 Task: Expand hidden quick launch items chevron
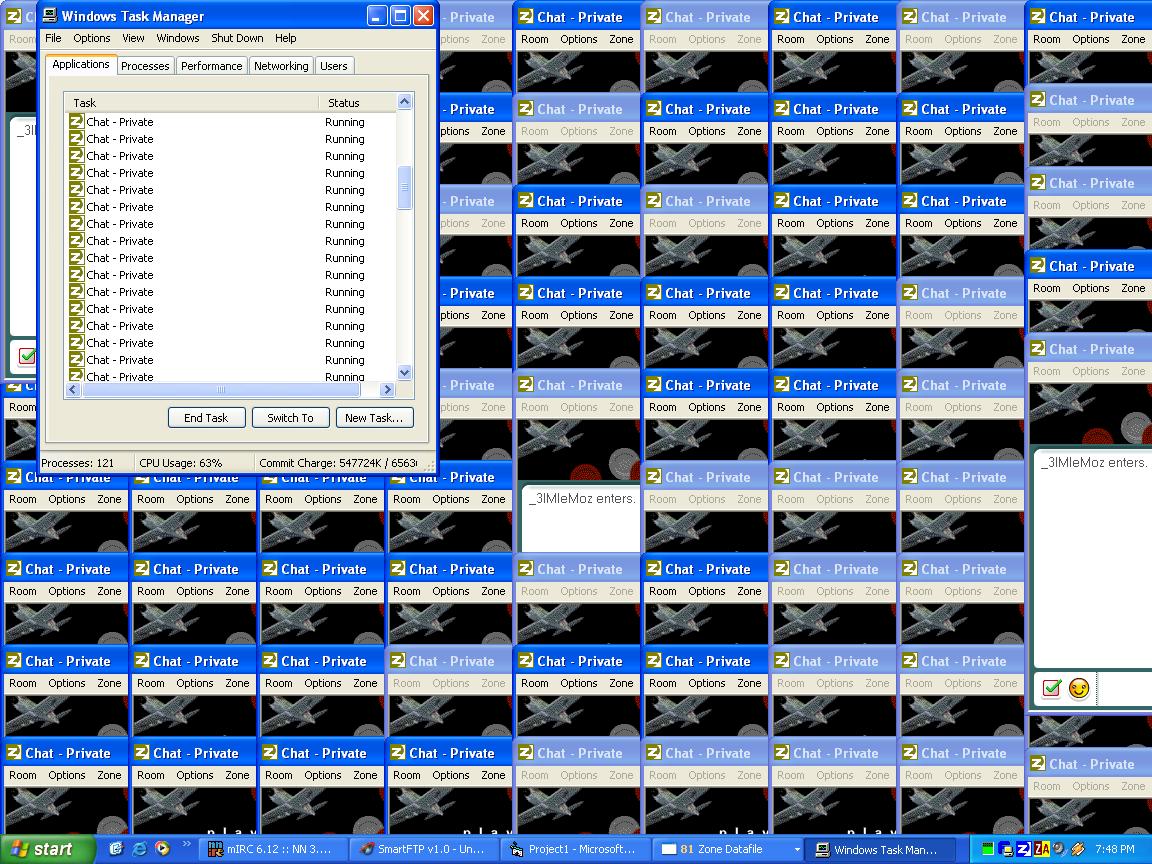click(186, 844)
